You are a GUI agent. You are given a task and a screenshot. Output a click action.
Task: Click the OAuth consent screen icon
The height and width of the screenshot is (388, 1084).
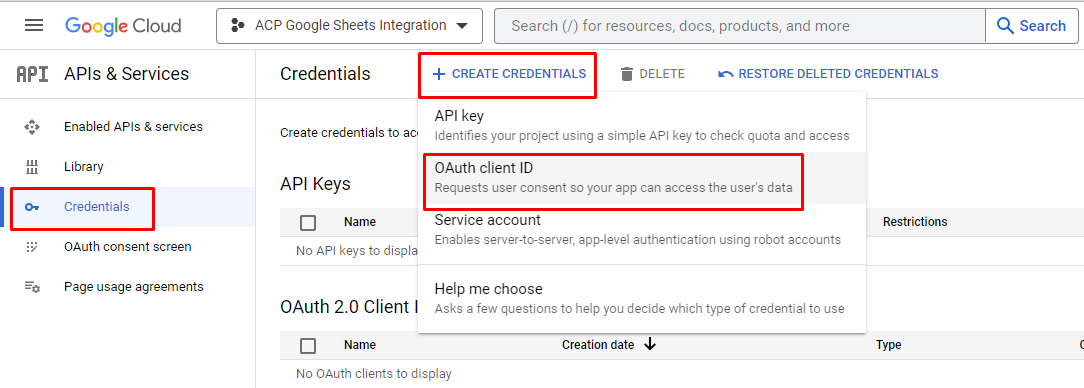click(32, 247)
